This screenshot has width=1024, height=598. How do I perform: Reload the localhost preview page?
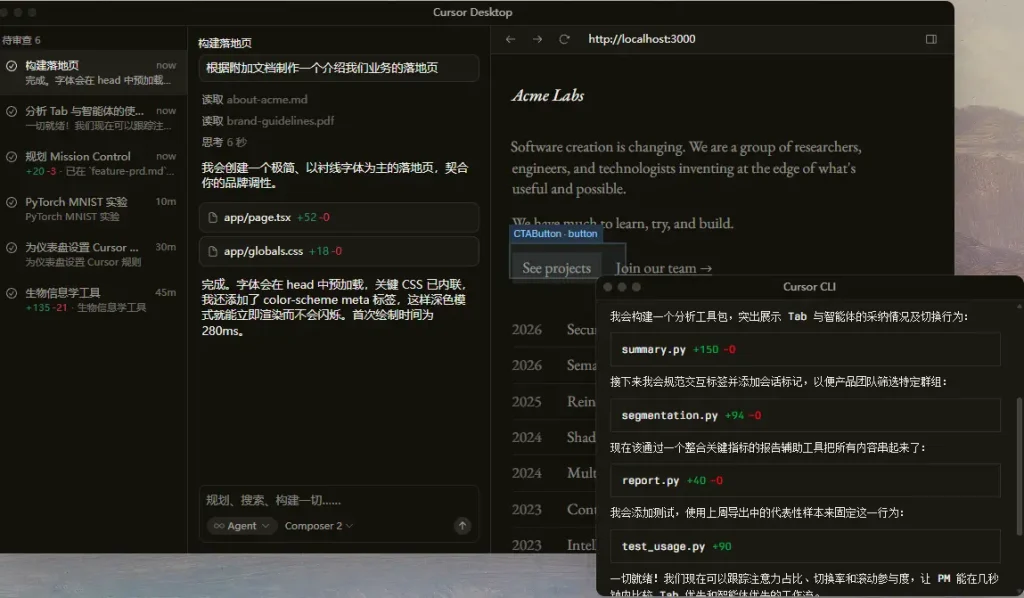tap(564, 39)
